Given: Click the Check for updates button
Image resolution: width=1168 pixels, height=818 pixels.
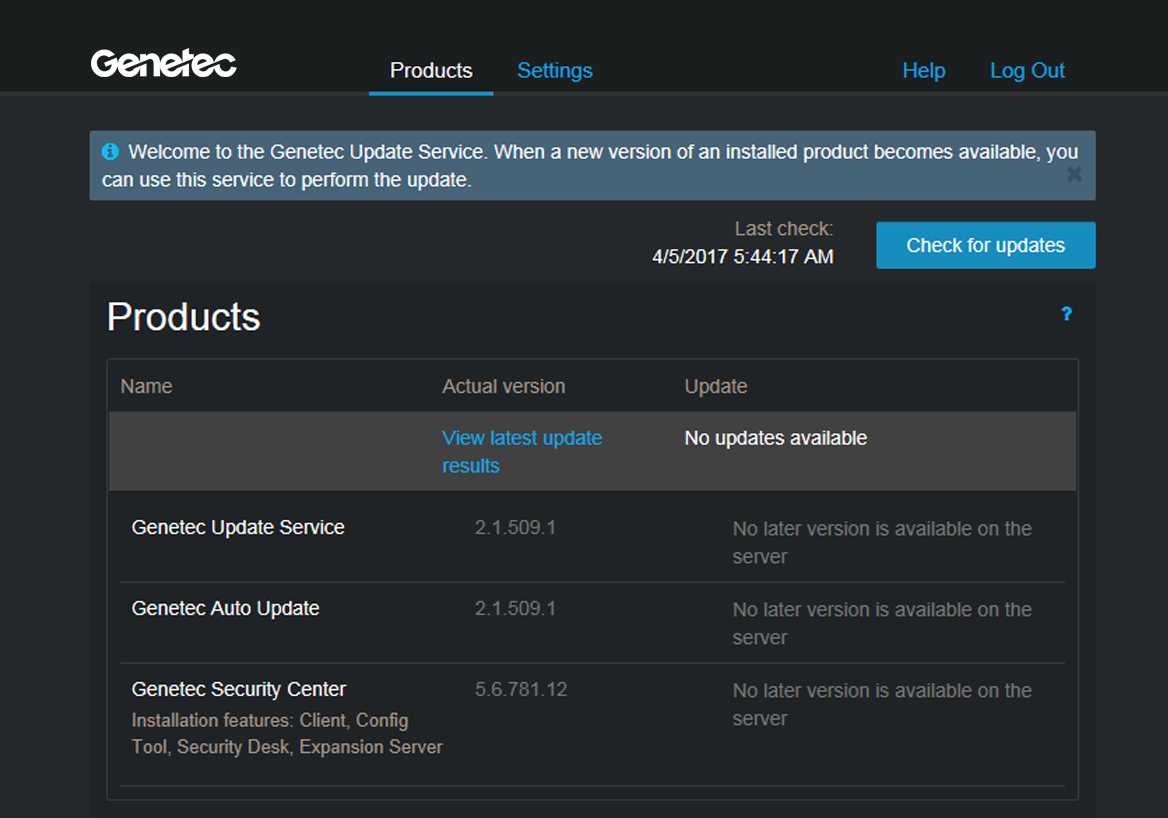Looking at the screenshot, I should tap(986, 245).
